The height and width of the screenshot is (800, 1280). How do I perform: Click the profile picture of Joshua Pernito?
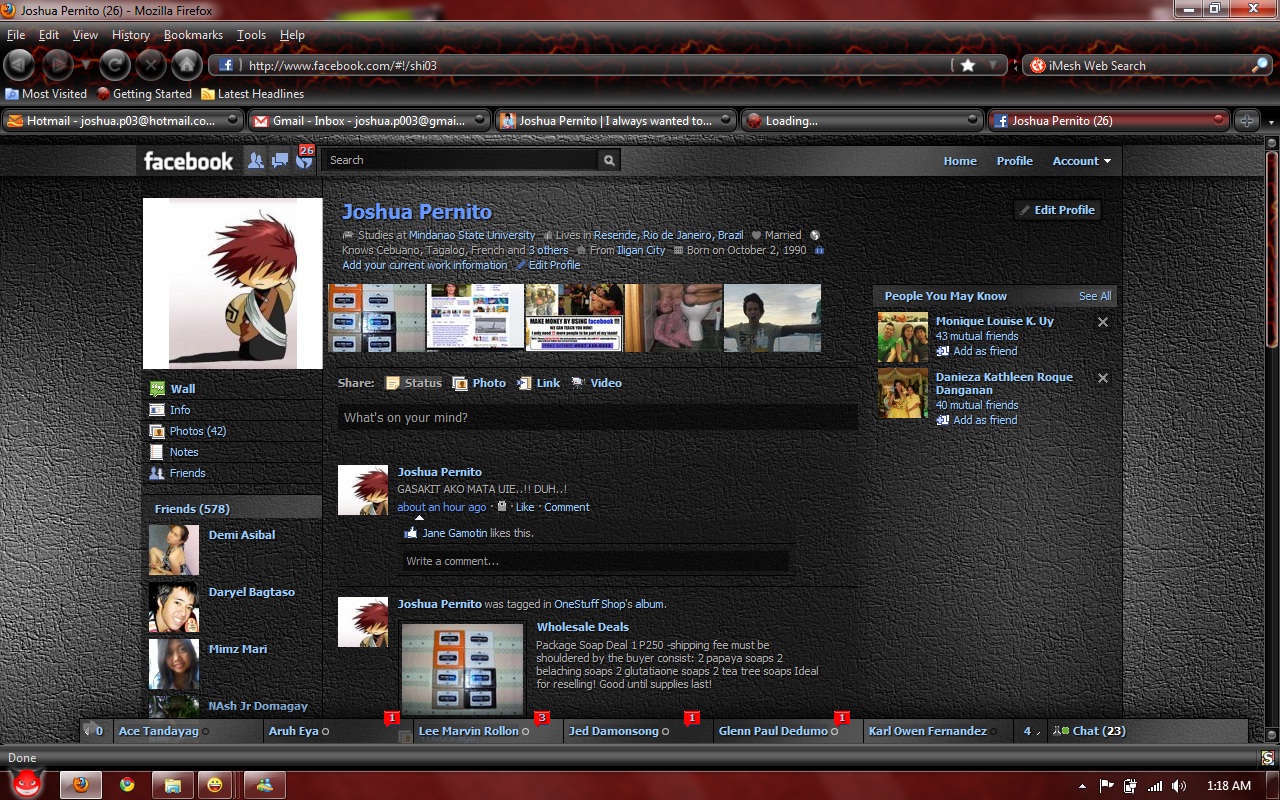pos(233,284)
